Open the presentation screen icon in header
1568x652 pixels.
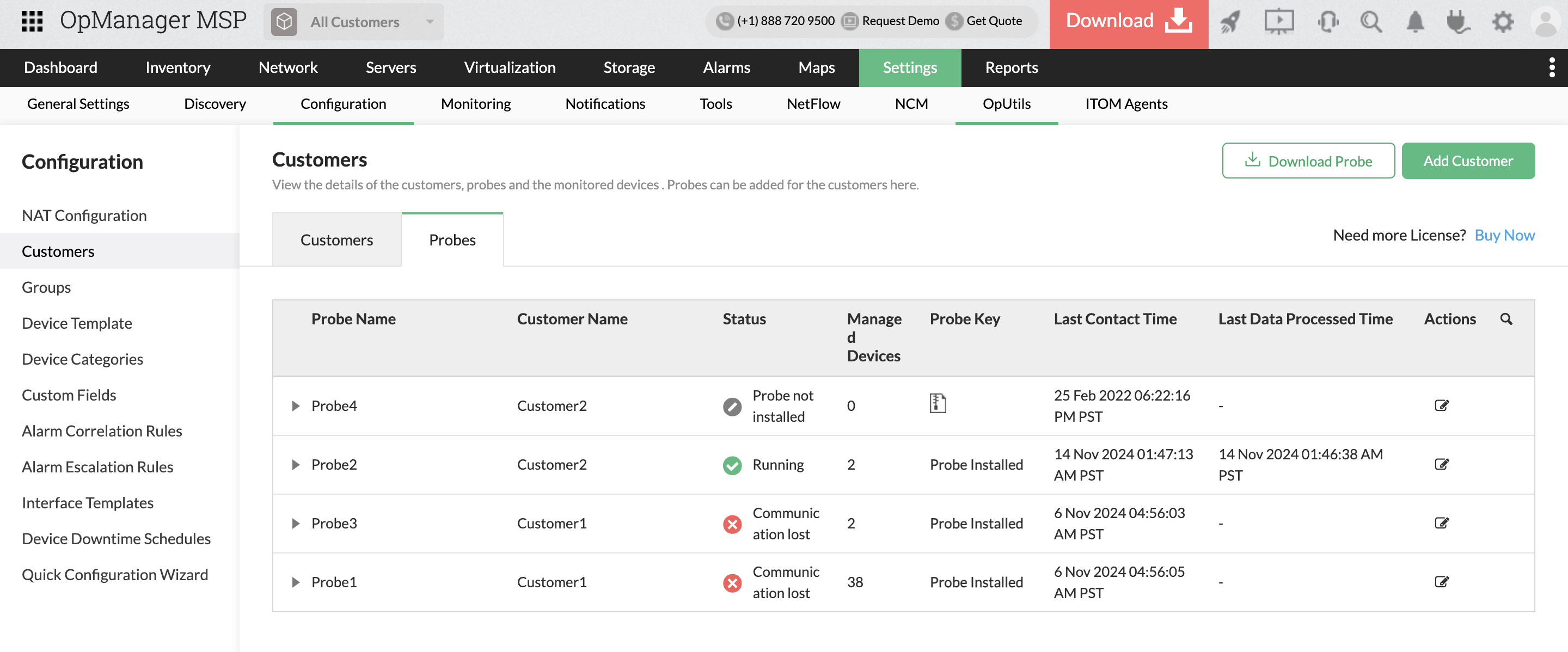pos(1279,22)
